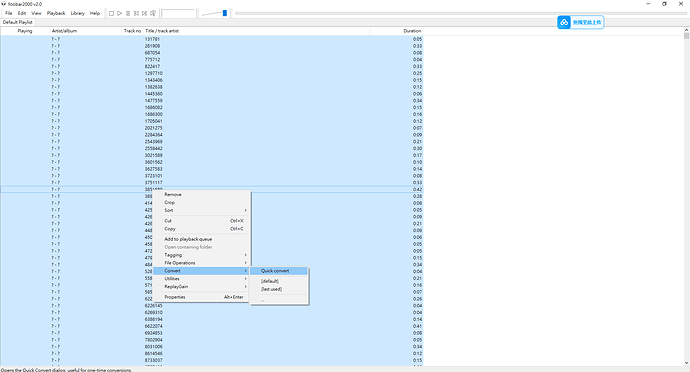Click the Stop playback button
The width and height of the screenshot is (690, 372).
click(111, 13)
